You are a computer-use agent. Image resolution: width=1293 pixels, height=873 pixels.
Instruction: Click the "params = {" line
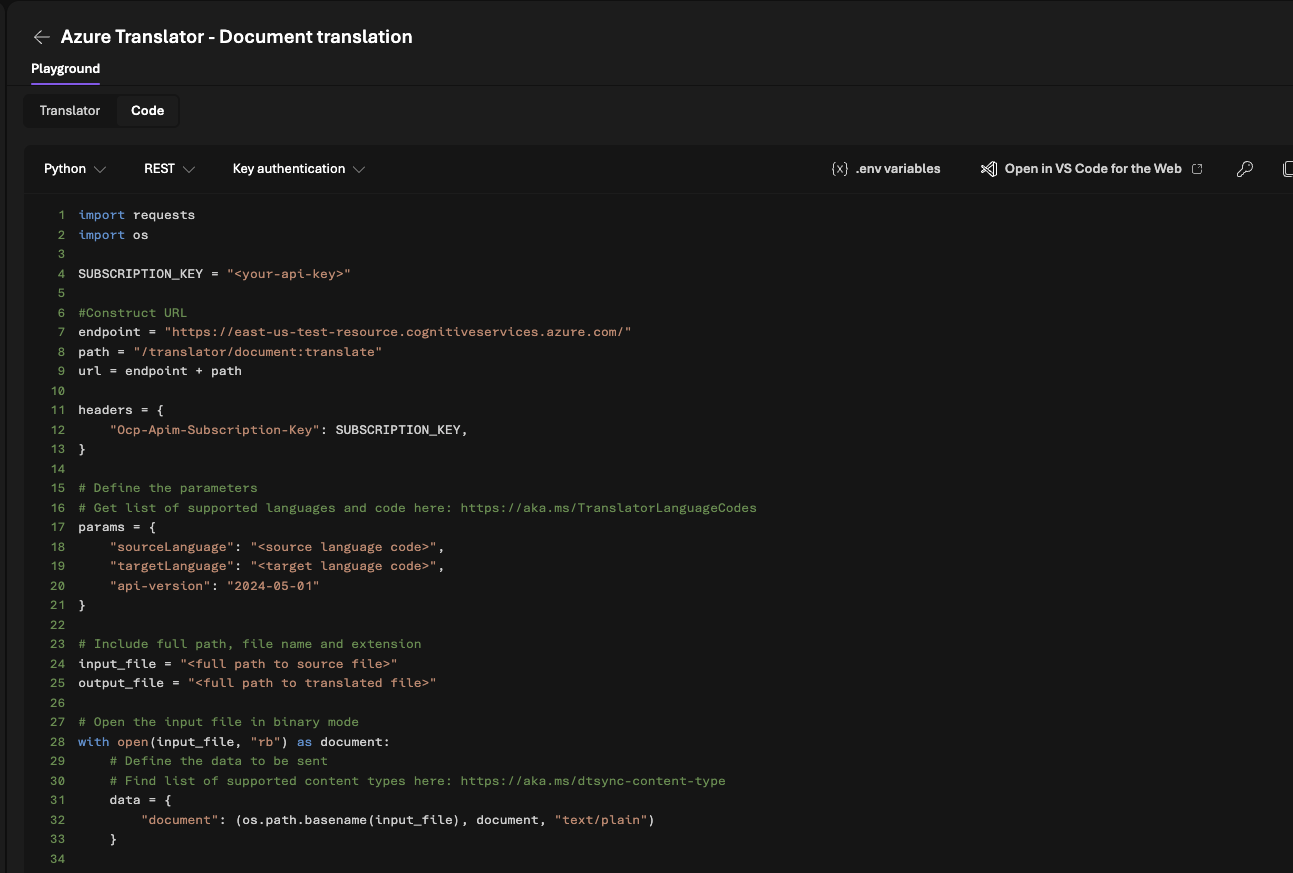117,527
